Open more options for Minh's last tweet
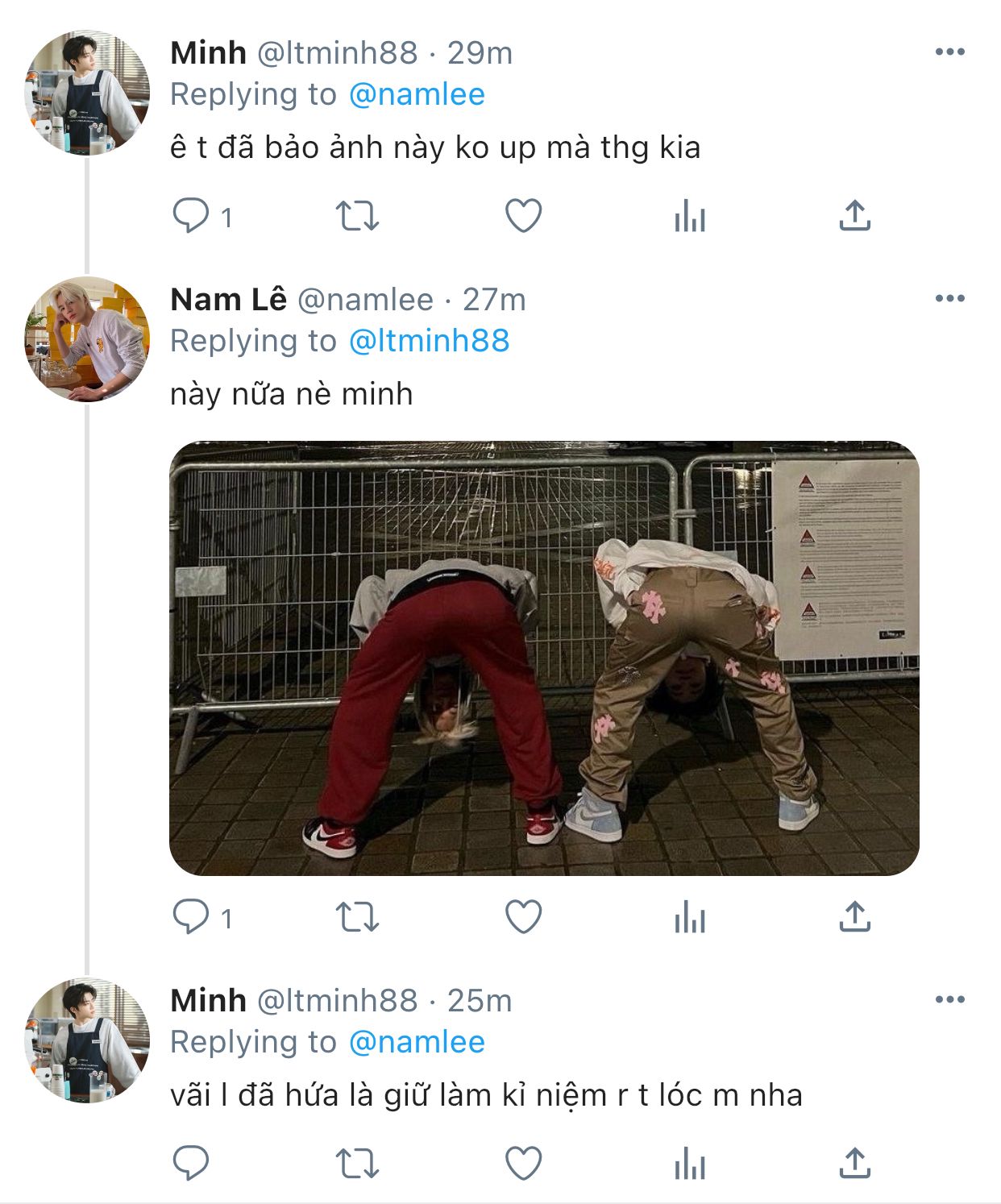The height and width of the screenshot is (1204, 1001). (949, 1000)
